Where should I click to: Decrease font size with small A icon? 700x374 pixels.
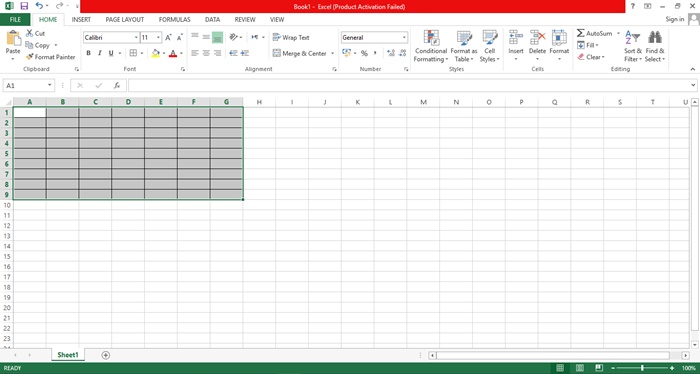point(179,37)
